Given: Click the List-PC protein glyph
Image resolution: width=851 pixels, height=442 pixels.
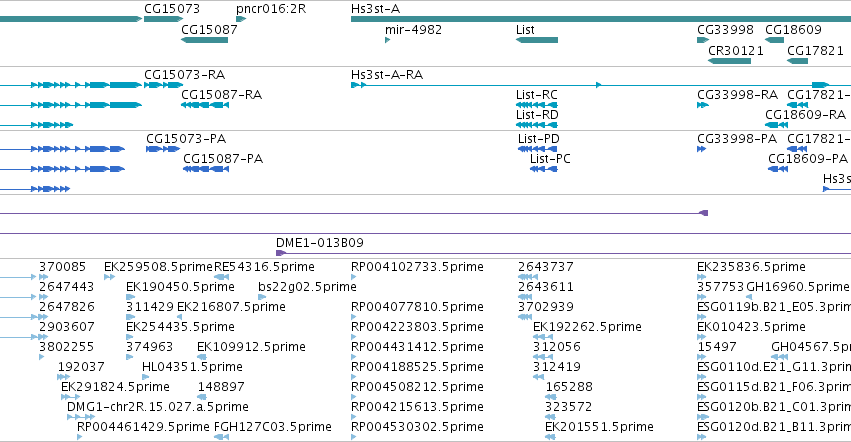Looking at the screenshot, I should (544, 169).
